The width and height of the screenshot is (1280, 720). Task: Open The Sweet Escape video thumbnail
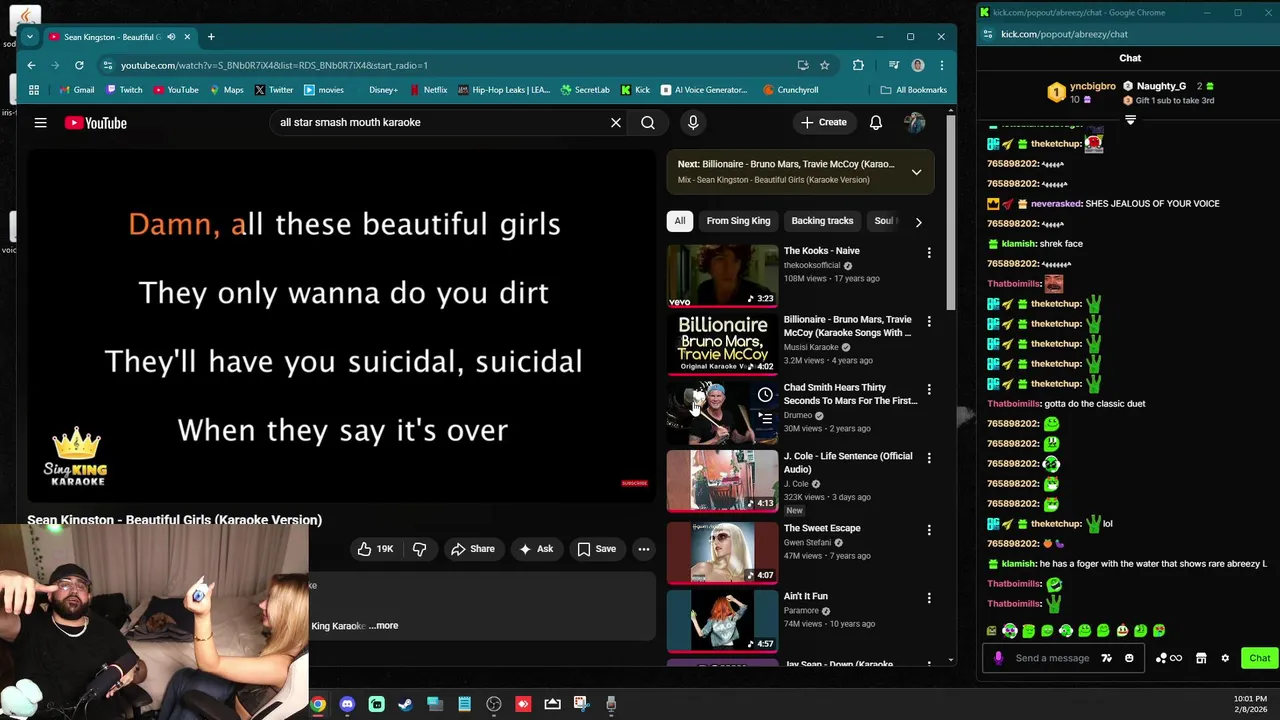[722, 552]
